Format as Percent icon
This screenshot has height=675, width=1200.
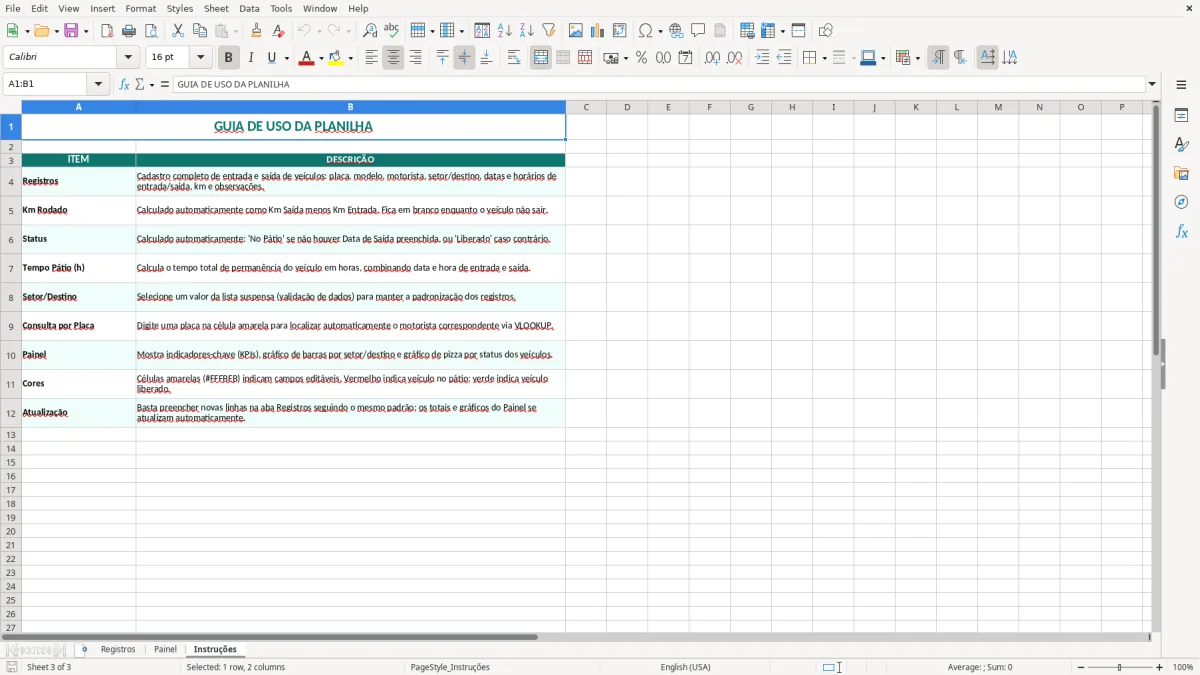(642, 58)
